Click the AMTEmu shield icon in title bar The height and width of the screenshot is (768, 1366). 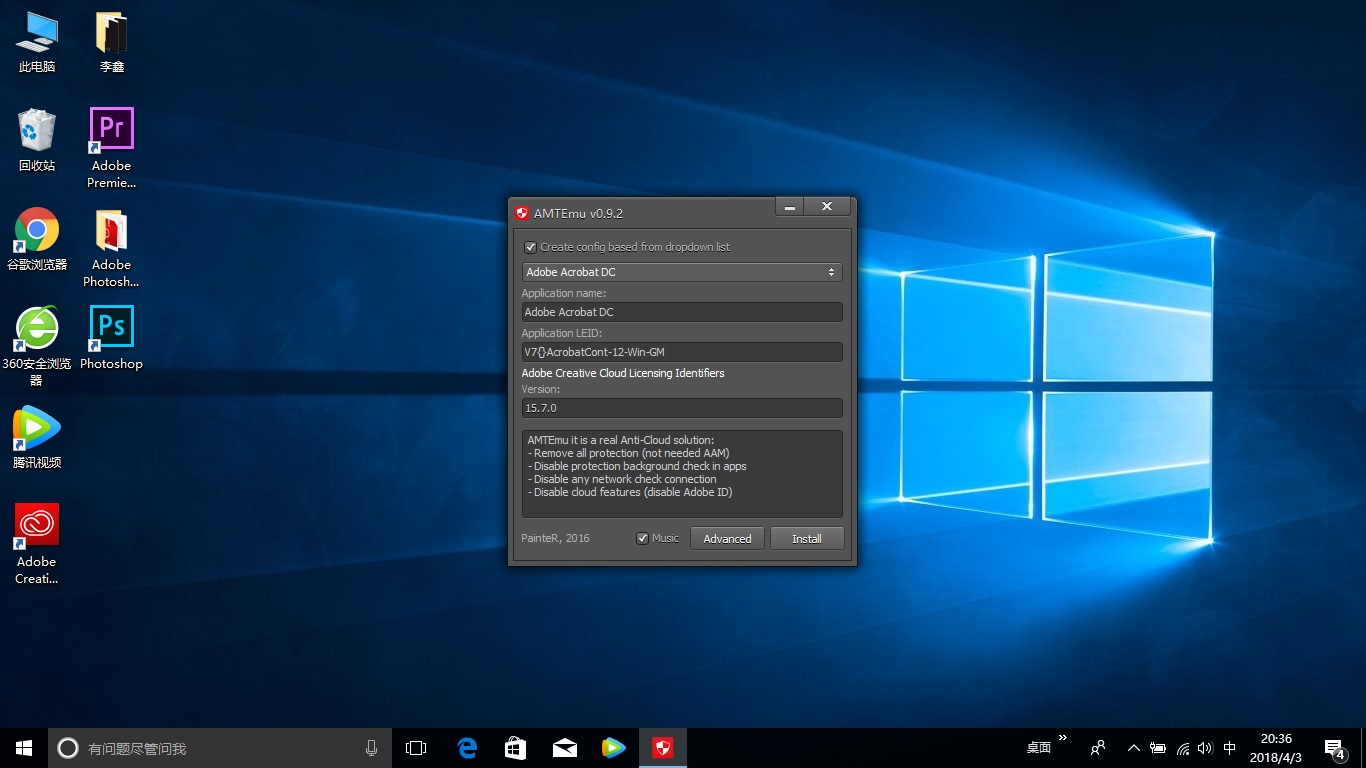(x=521, y=213)
